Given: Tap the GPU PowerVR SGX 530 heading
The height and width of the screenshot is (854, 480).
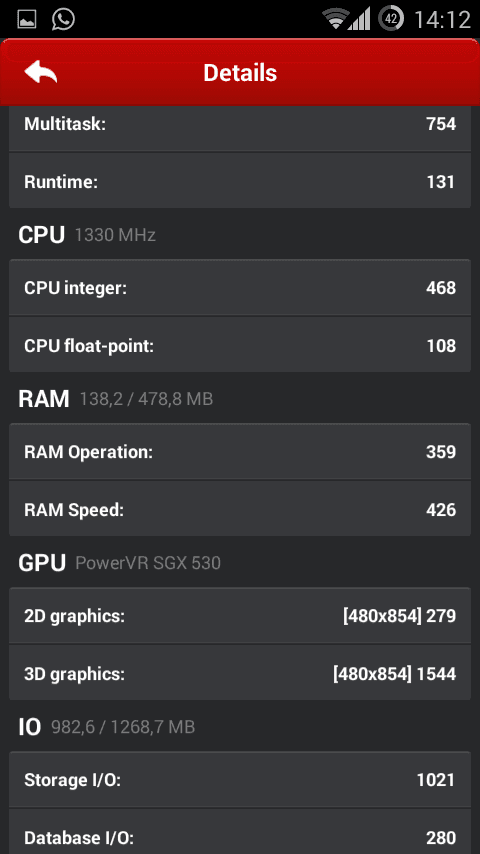Looking at the screenshot, I should click(x=119, y=563).
